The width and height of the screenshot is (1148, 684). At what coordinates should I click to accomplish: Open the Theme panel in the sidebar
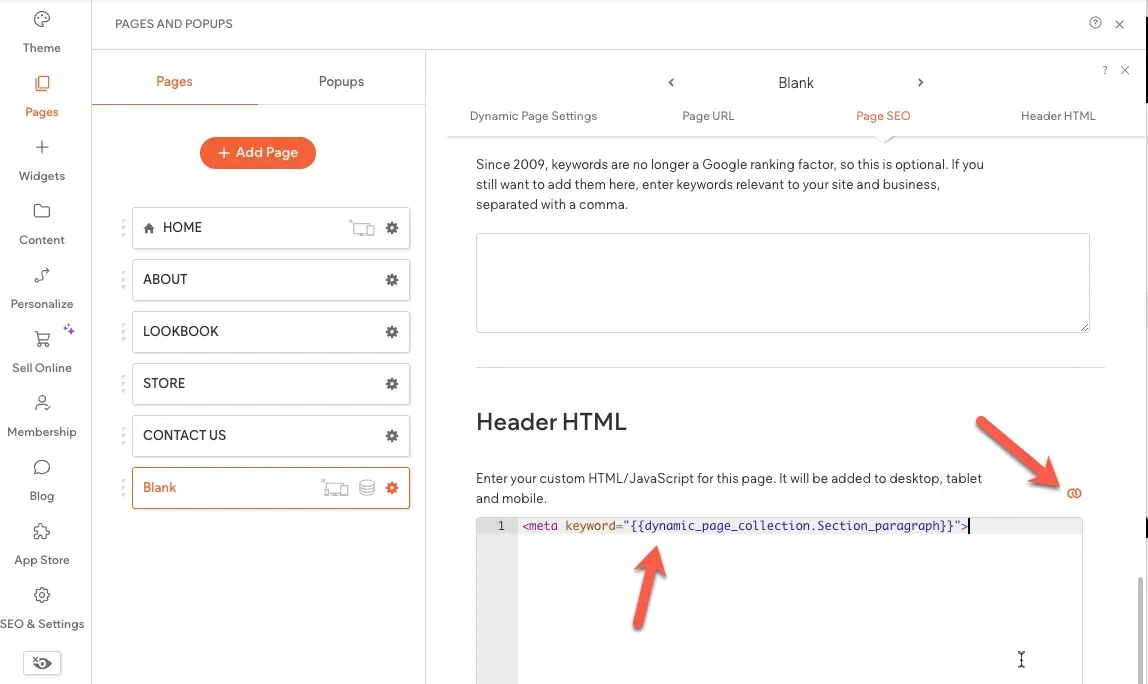(42, 33)
